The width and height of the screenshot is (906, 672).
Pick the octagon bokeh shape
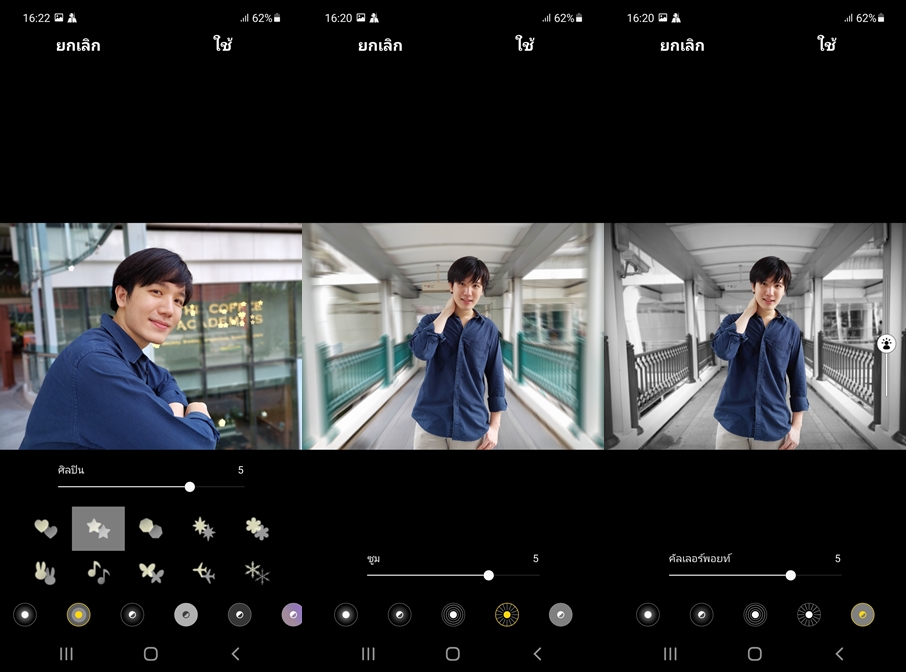[151, 528]
